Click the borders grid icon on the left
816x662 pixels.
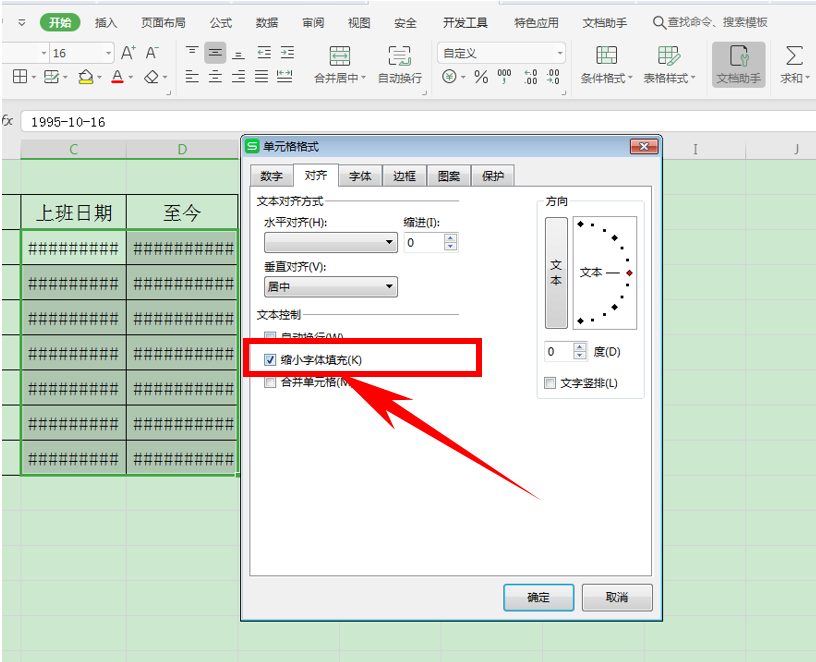tap(17, 75)
